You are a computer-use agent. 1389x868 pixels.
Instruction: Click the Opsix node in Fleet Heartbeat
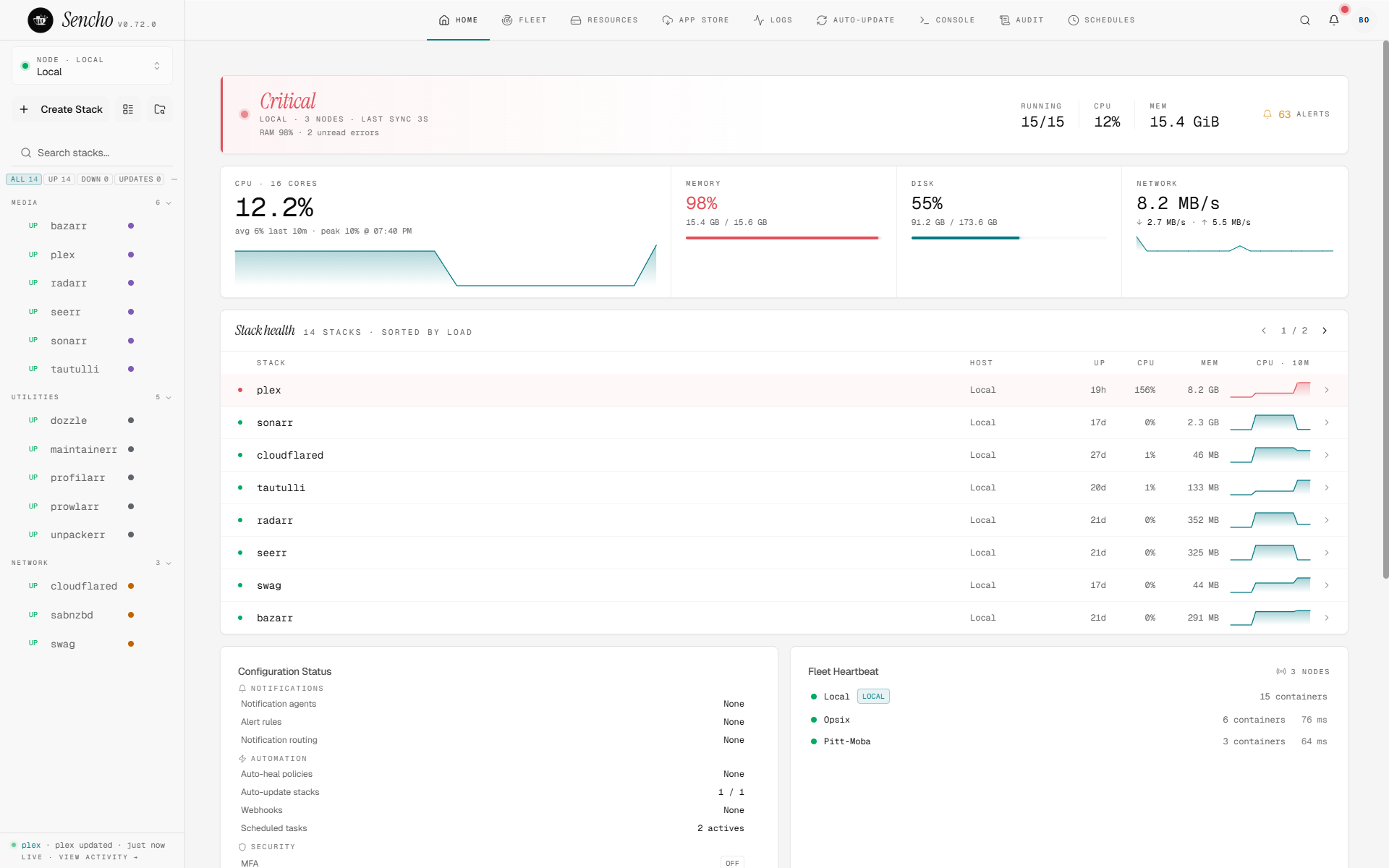pos(1069,720)
